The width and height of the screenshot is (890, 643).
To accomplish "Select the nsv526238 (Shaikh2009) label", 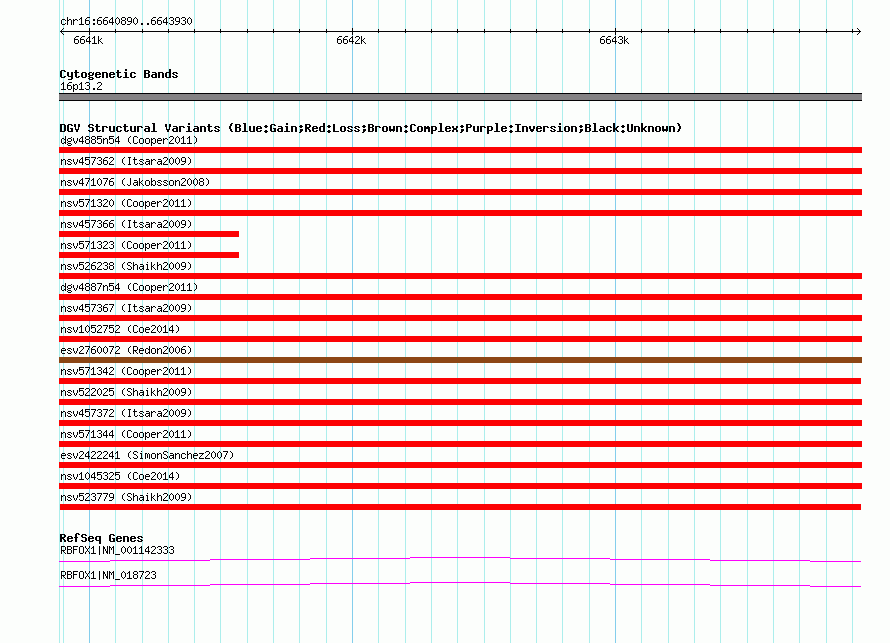I will (126, 266).
